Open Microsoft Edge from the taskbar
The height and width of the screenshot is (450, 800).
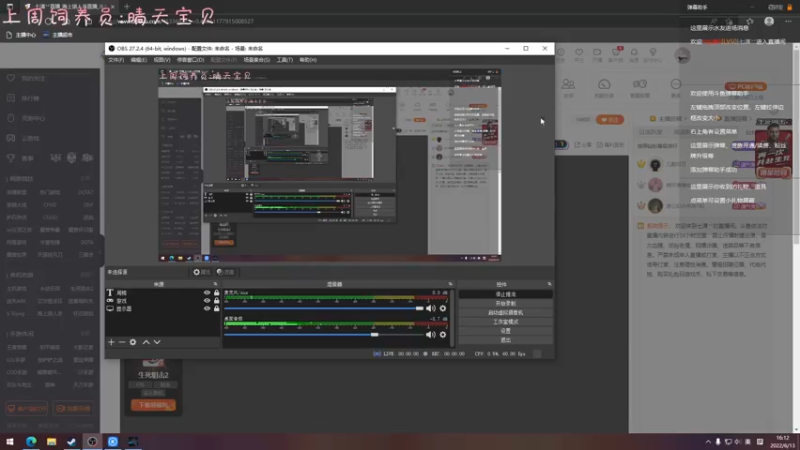[x=31, y=442]
